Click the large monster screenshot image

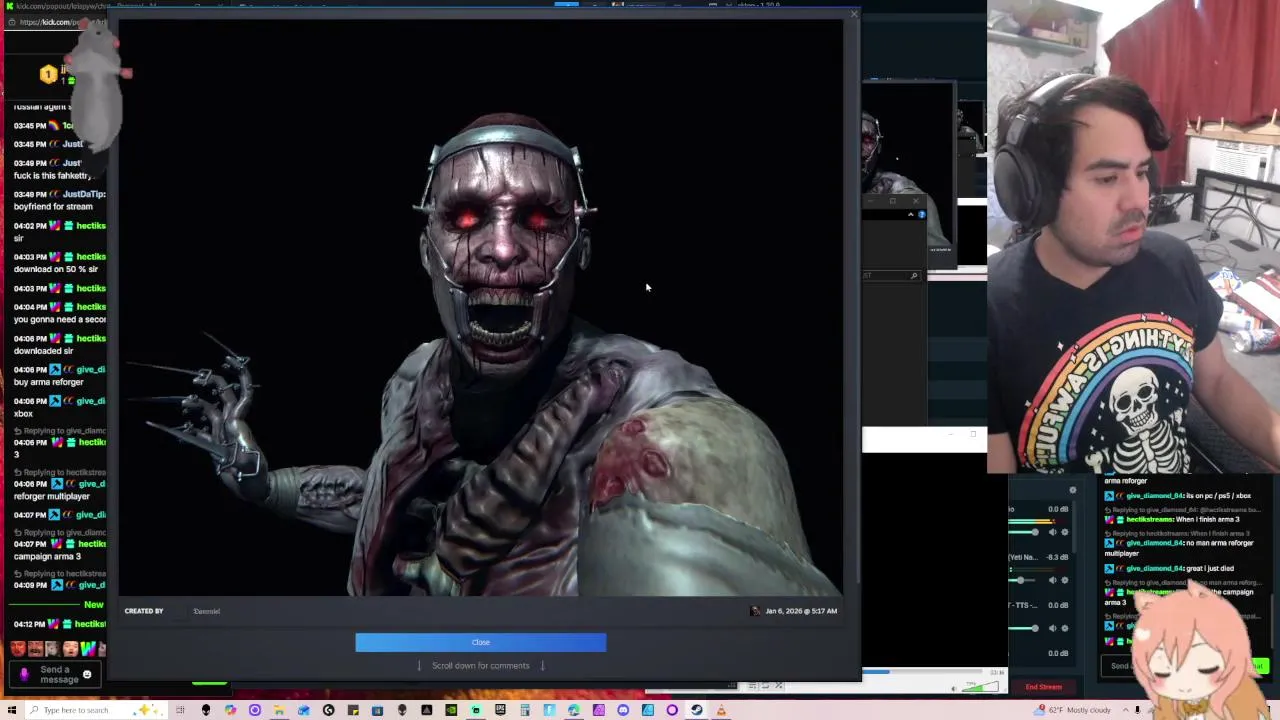coord(481,309)
